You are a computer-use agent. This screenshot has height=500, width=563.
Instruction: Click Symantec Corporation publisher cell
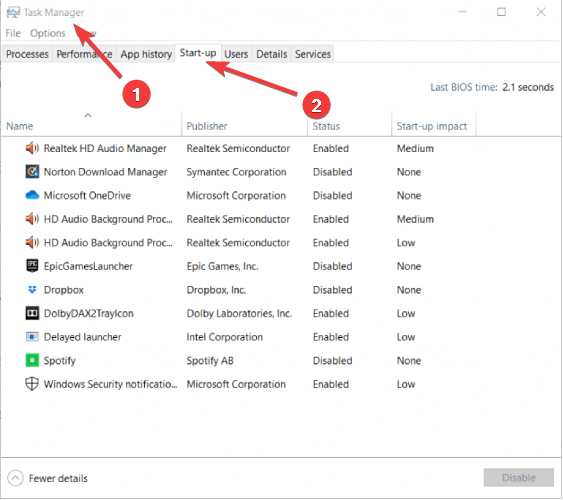click(x=236, y=172)
